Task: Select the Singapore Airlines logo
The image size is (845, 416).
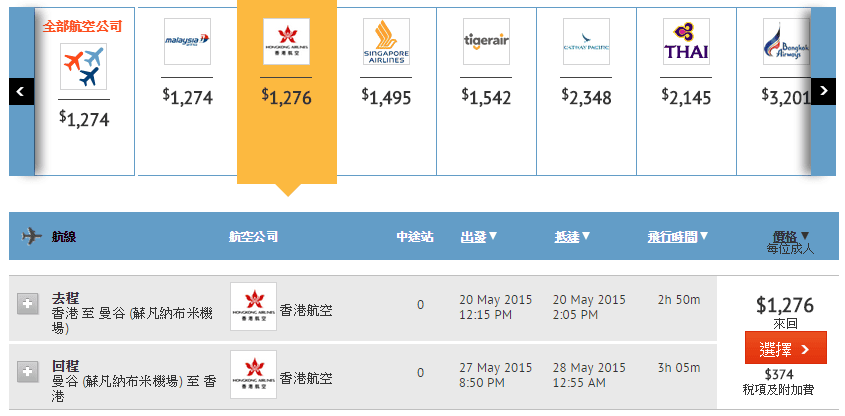Action: click(x=386, y=42)
